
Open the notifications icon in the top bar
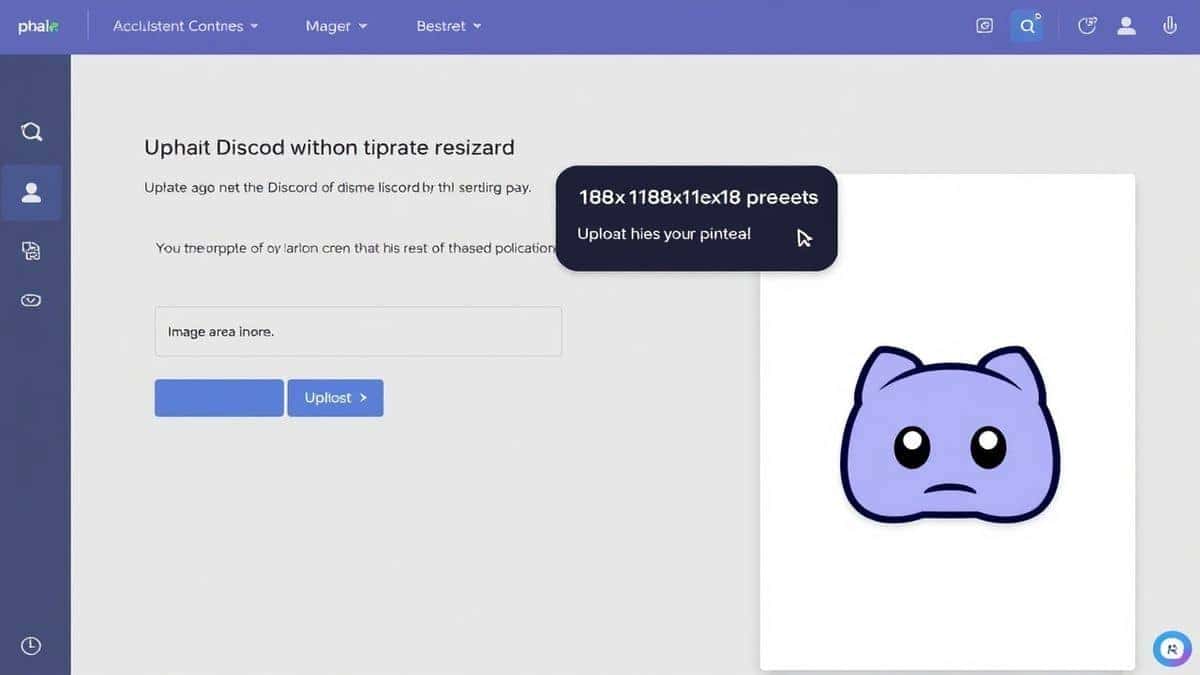coord(1087,27)
